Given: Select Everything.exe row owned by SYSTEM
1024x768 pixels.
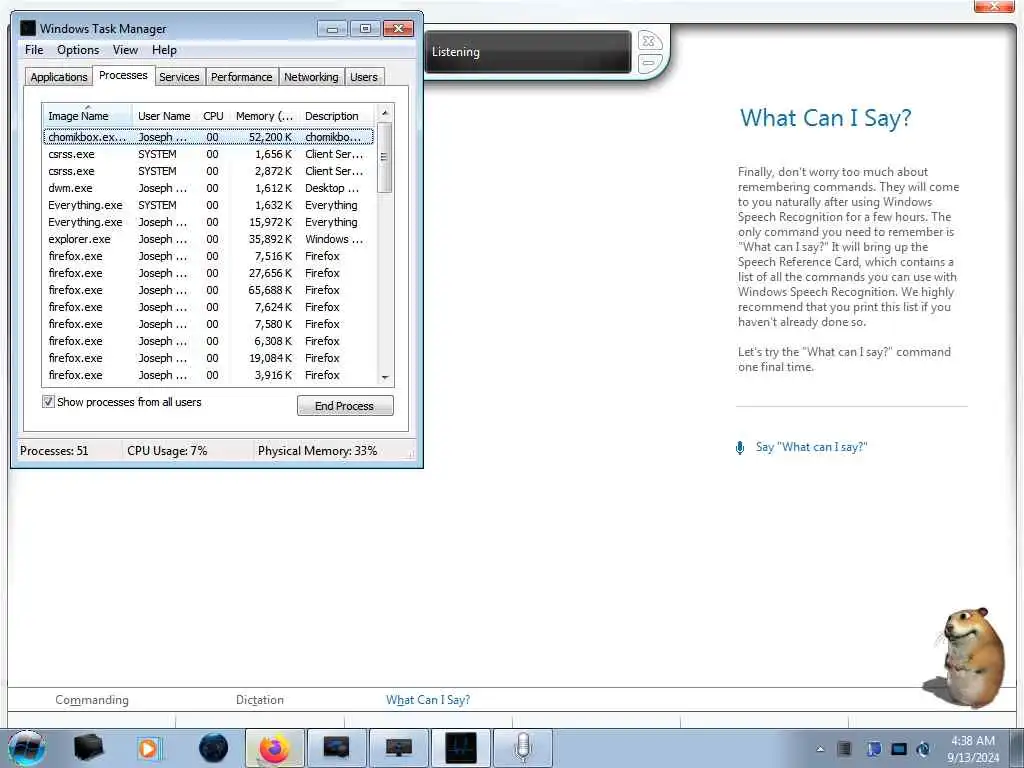Looking at the screenshot, I should click(x=208, y=205).
